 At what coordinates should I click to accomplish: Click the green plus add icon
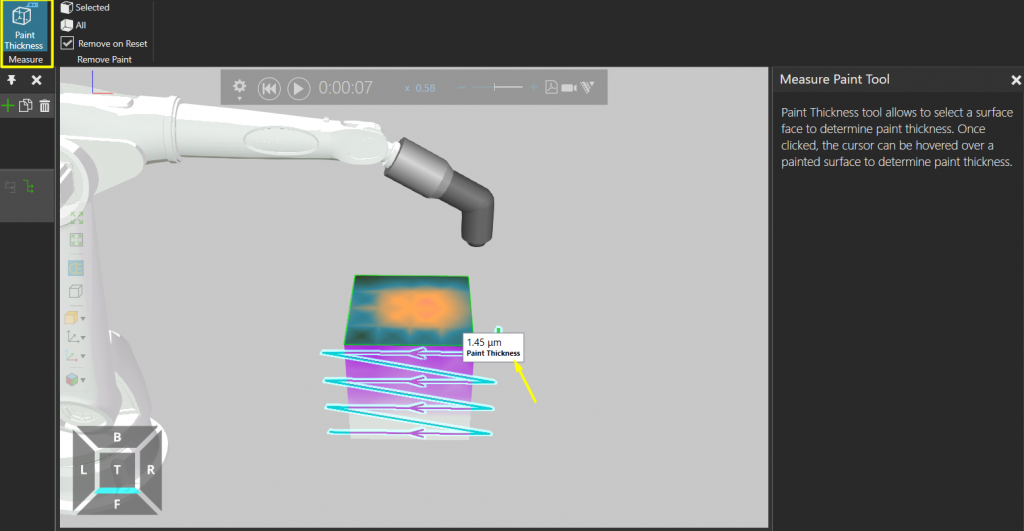tap(9, 105)
